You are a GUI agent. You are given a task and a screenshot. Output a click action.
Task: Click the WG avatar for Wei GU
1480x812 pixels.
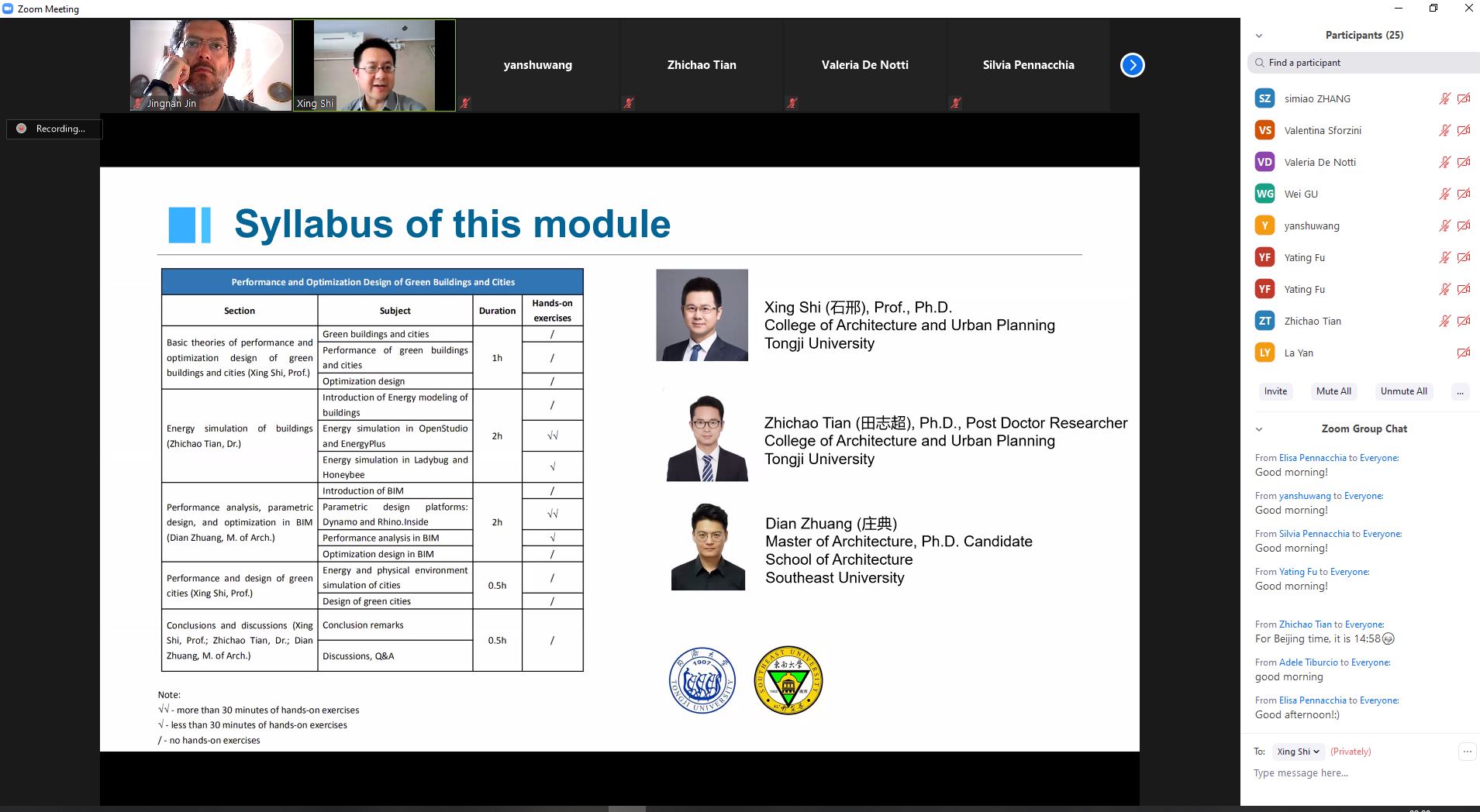(x=1264, y=194)
